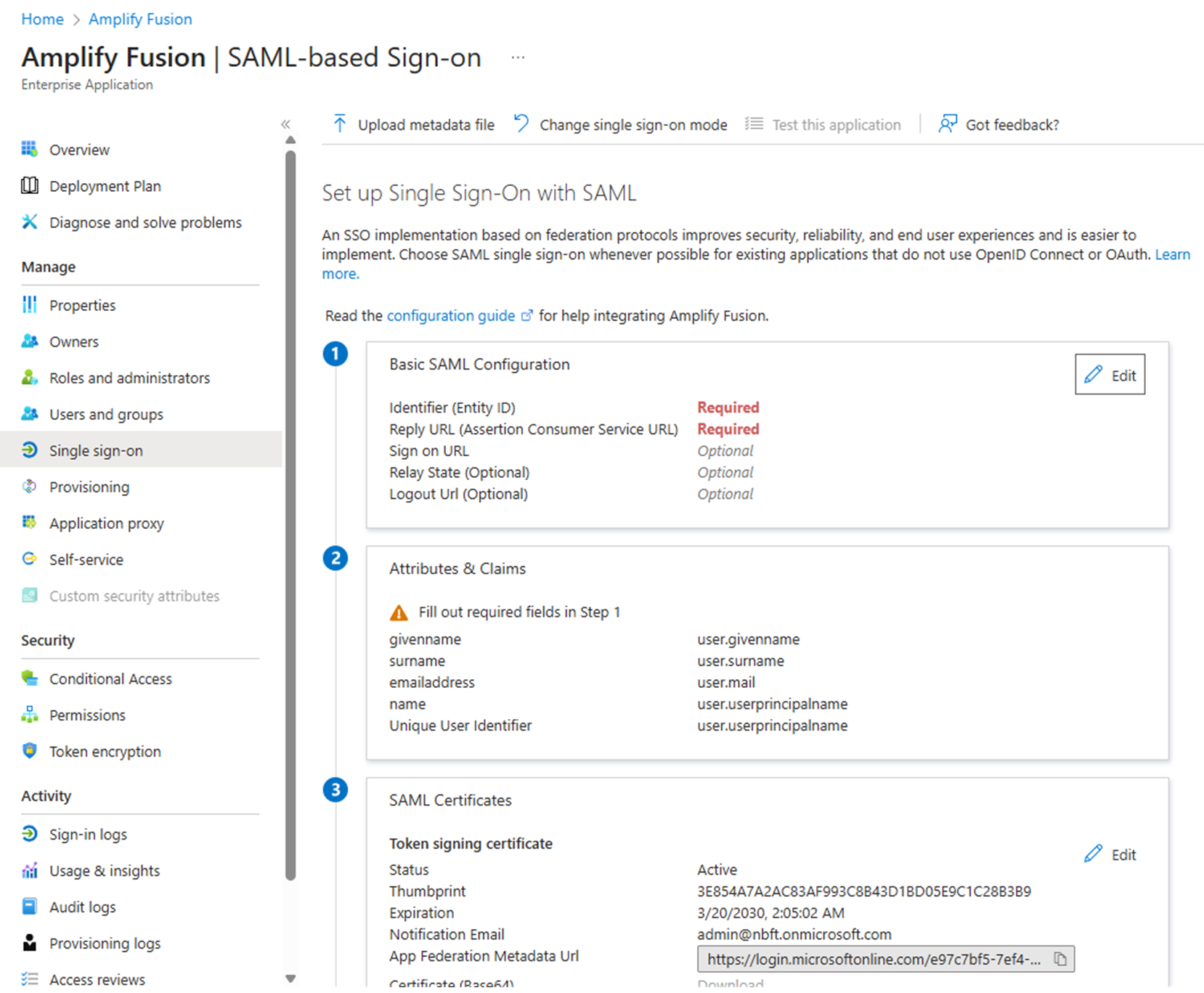Open the Overview page
Image resolution: width=1204 pixels, height=993 pixels.
79,150
